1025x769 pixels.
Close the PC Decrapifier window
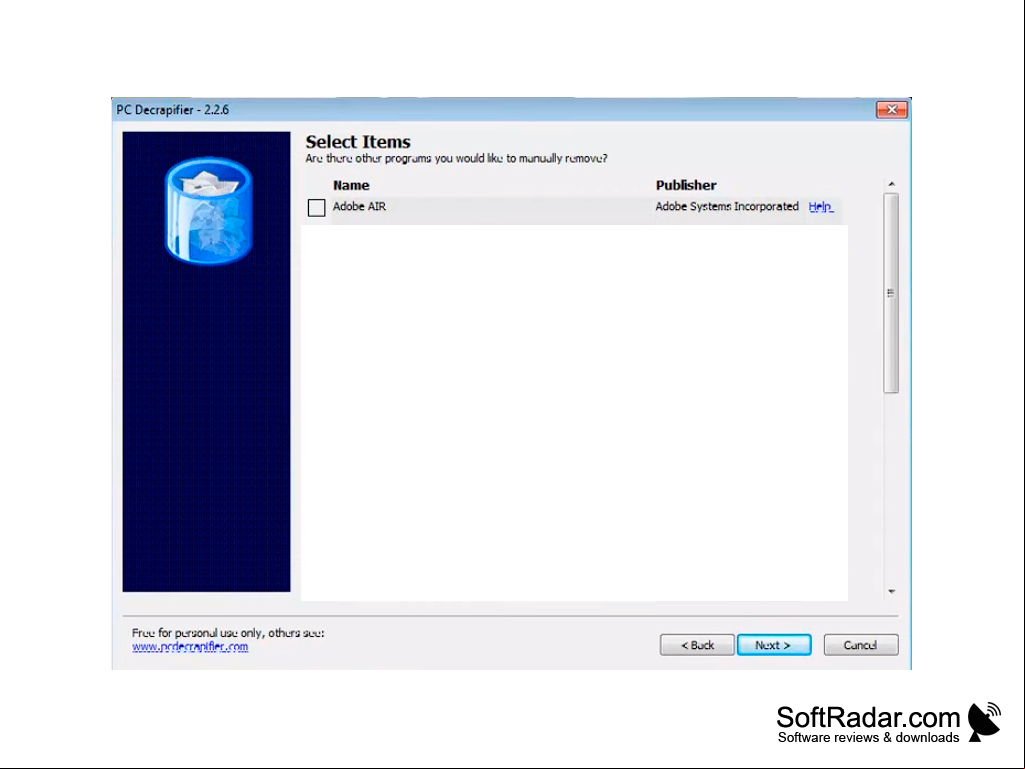tap(892, 109)
